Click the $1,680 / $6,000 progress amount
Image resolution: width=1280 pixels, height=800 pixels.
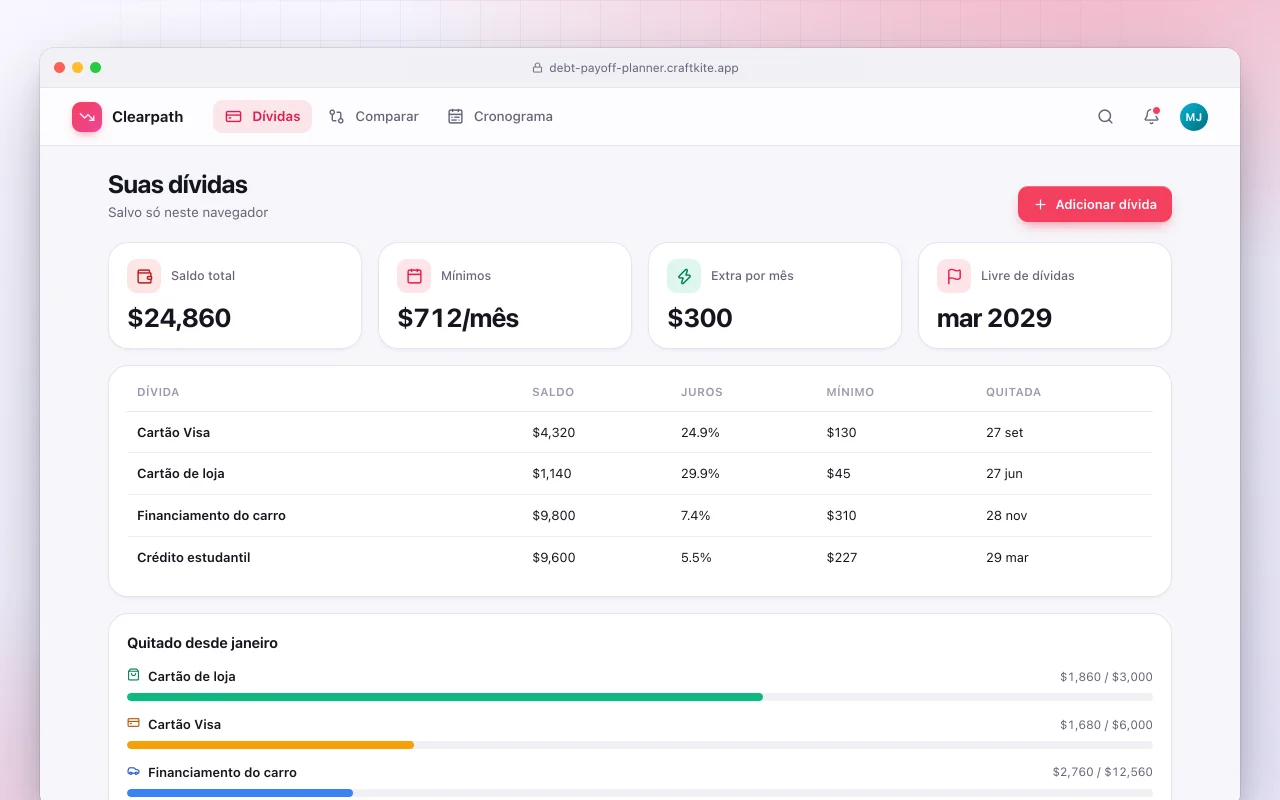[x=1106, y=725]
